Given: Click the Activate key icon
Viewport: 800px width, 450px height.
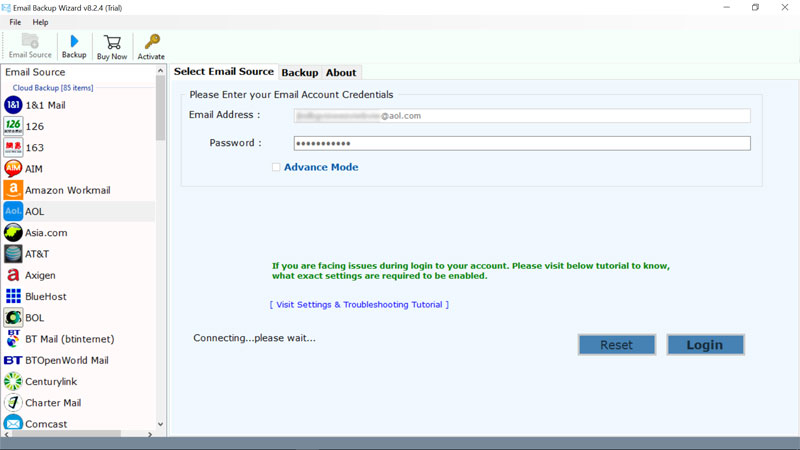Looking at the screenshot, I should tap(152, 42).
